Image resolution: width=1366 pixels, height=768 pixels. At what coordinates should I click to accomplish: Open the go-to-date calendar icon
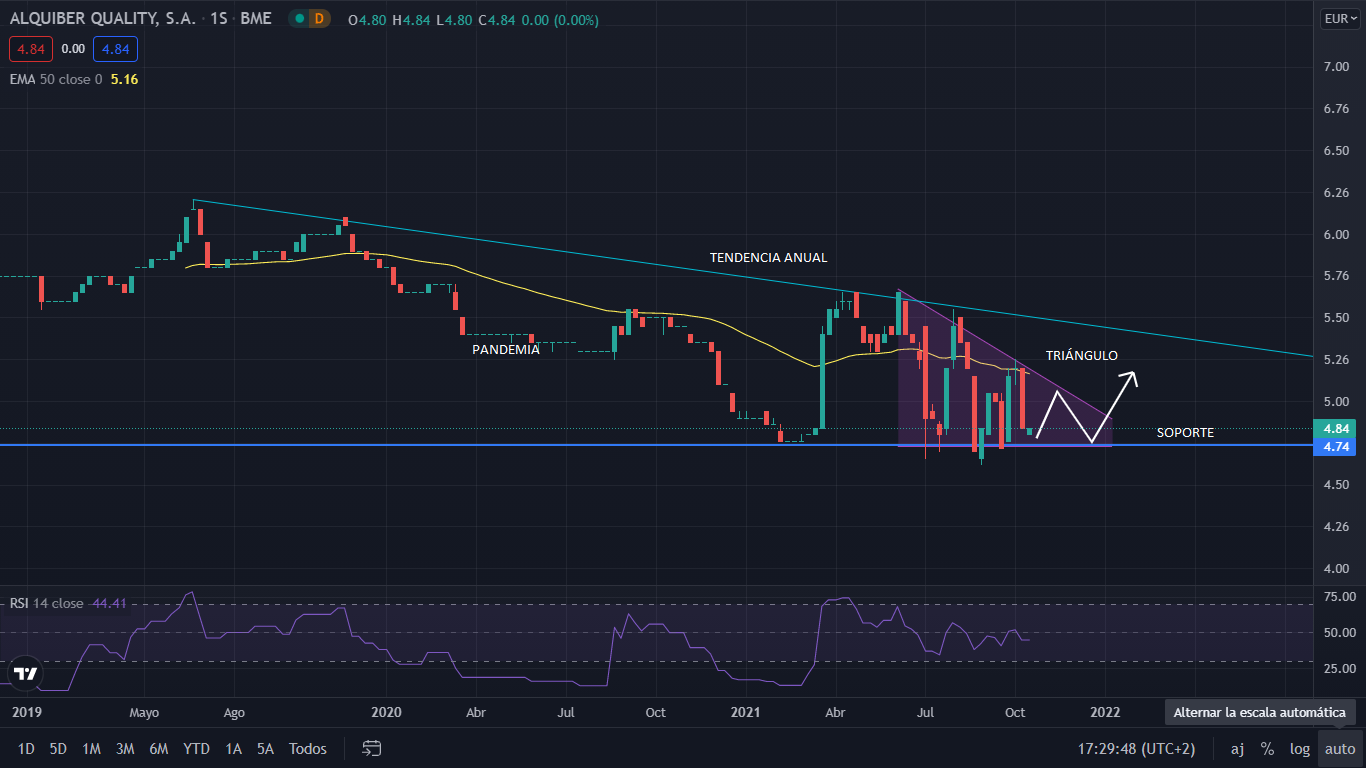[372, 748]
